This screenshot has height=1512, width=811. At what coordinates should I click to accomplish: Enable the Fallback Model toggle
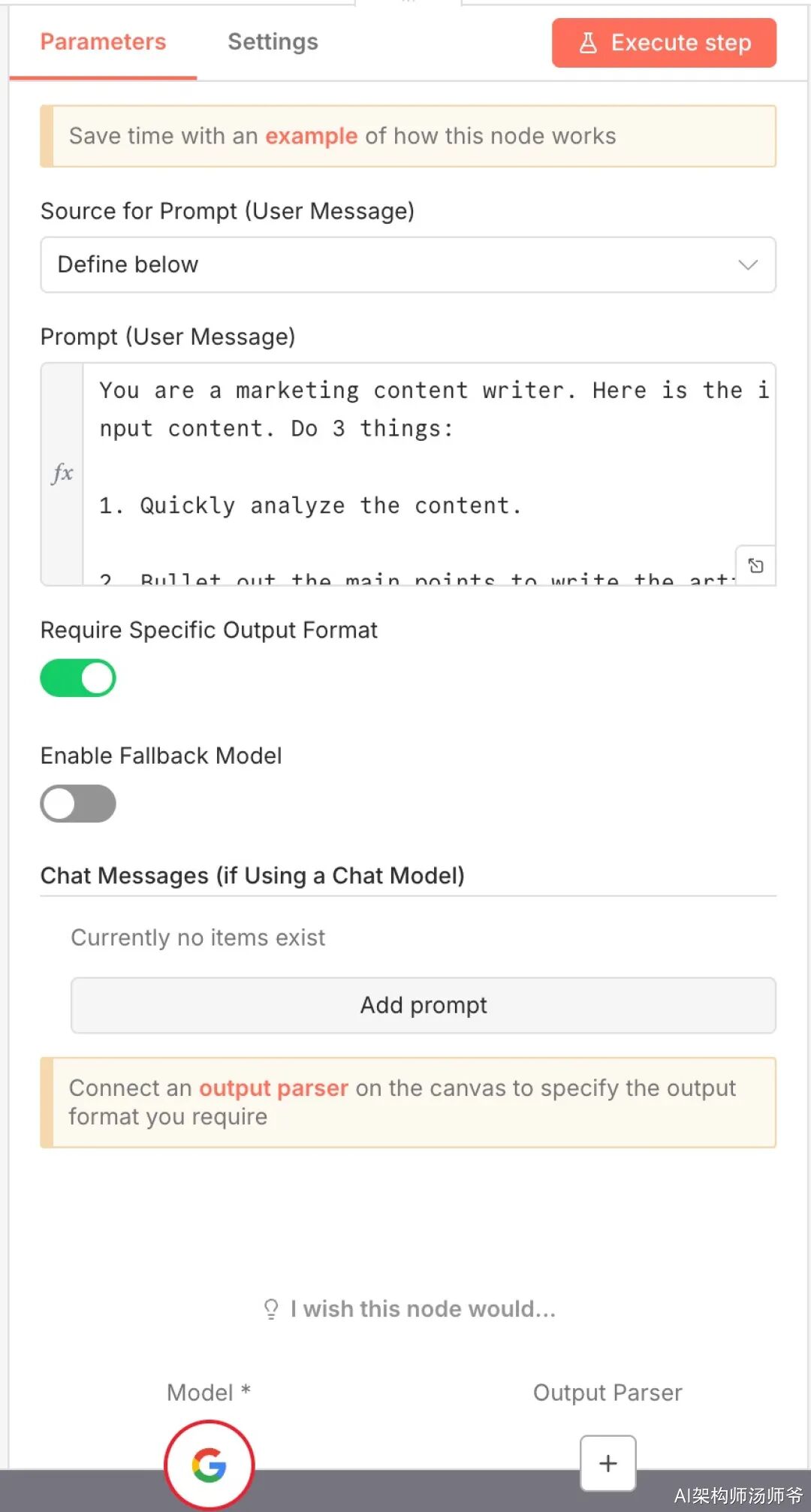click(78, 804)
